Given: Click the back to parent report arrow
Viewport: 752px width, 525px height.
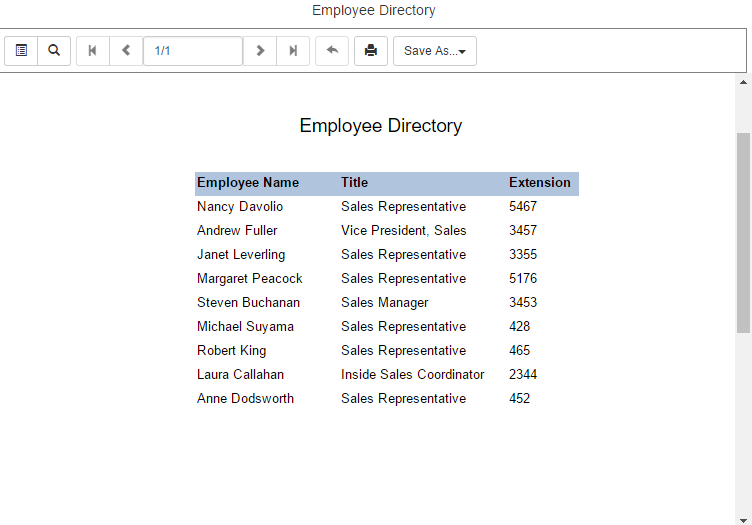Looking at the screenshot, I should pyautogui.click(x=332, y=50).
